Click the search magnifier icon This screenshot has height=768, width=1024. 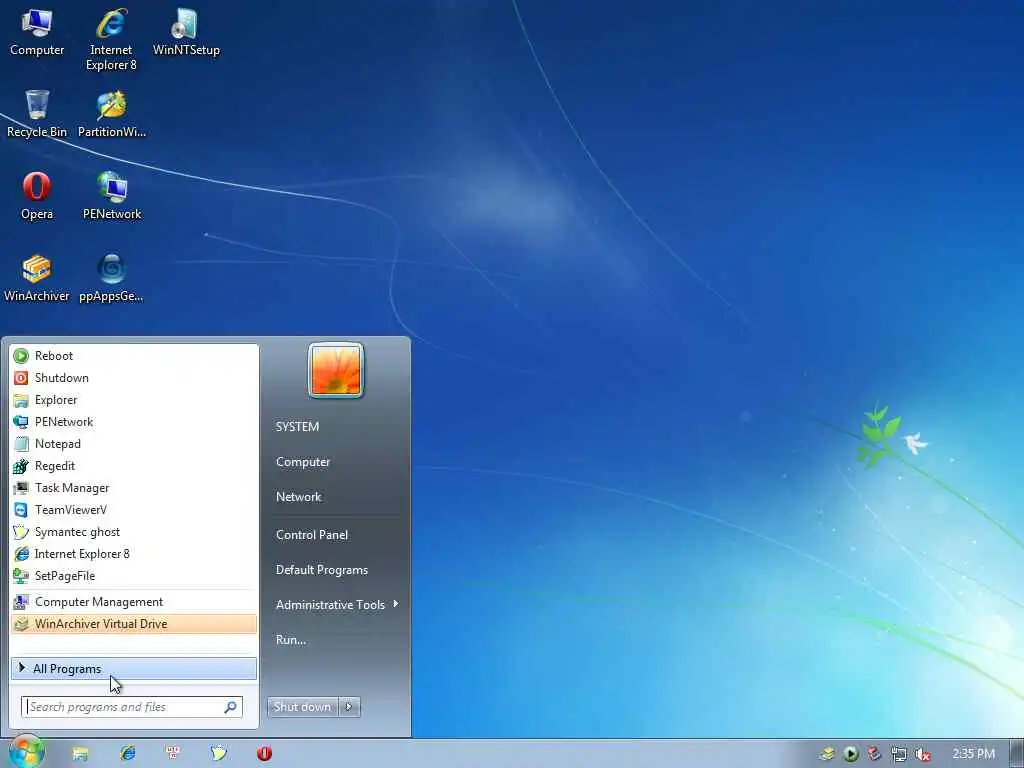click(x=231, y=707)
